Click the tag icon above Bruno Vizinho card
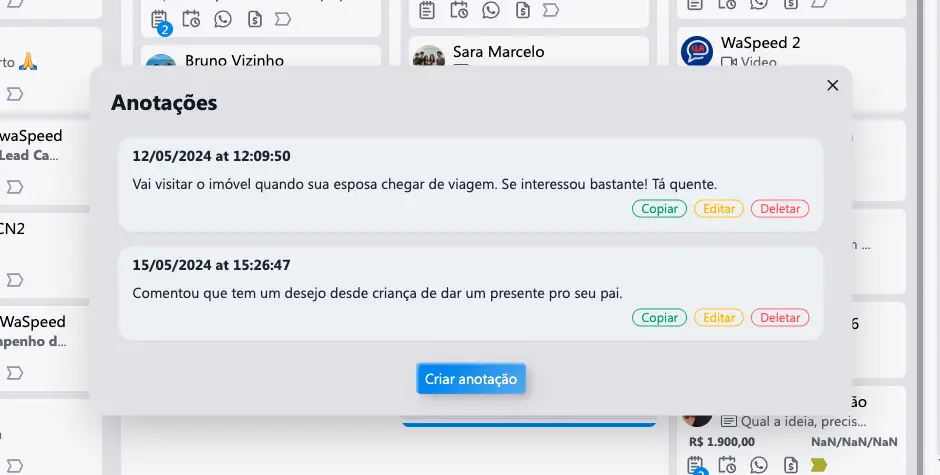The image size is (940, 475). pyautogui.click(x=283, y=19)
